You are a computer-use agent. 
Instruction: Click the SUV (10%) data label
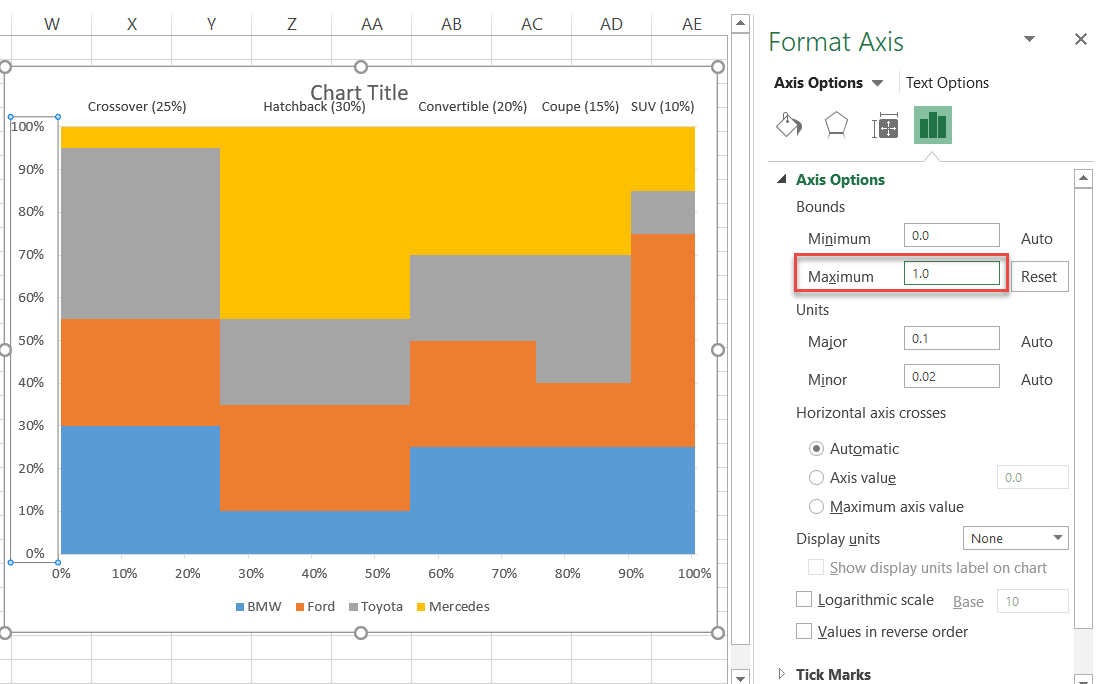(663, 107)
